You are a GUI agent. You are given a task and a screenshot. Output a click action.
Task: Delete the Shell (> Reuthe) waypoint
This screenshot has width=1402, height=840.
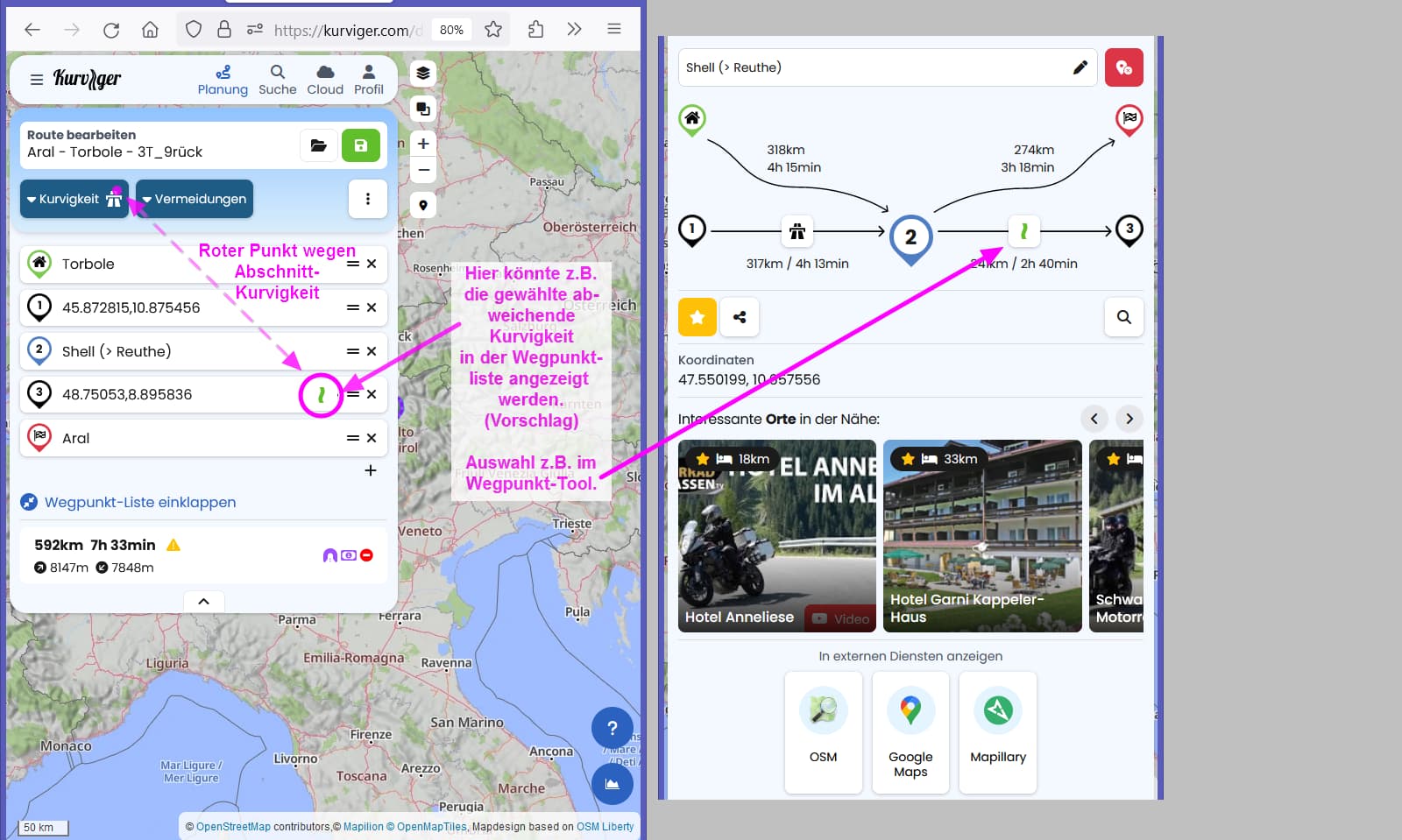click(x=372, y=351)
